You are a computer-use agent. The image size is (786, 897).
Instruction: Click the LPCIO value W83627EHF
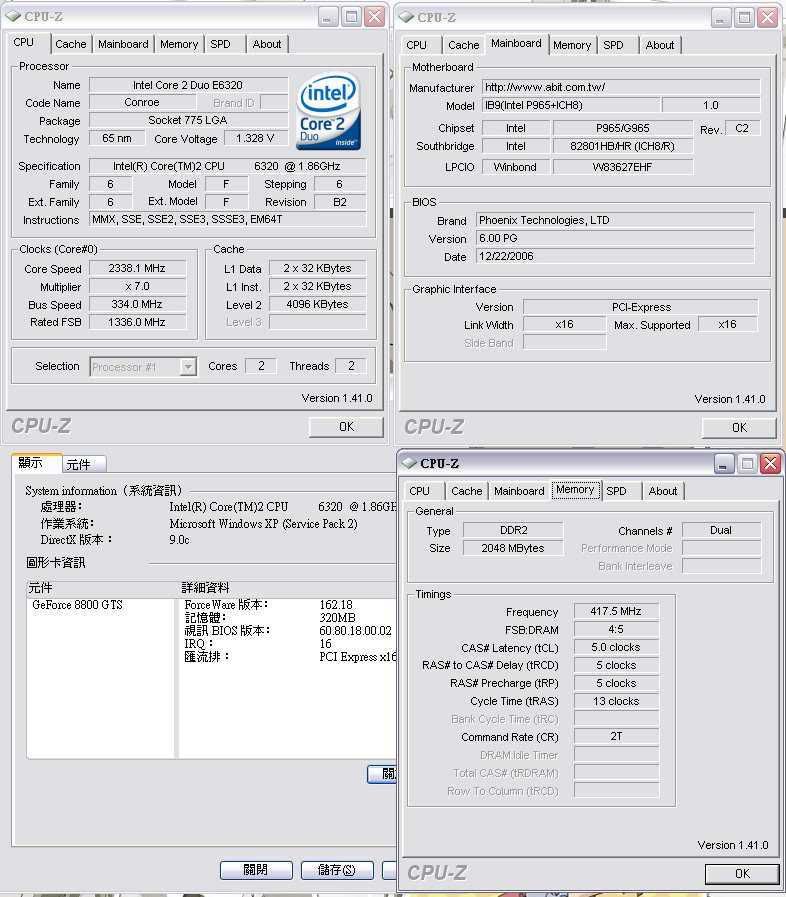coord(622,167)
